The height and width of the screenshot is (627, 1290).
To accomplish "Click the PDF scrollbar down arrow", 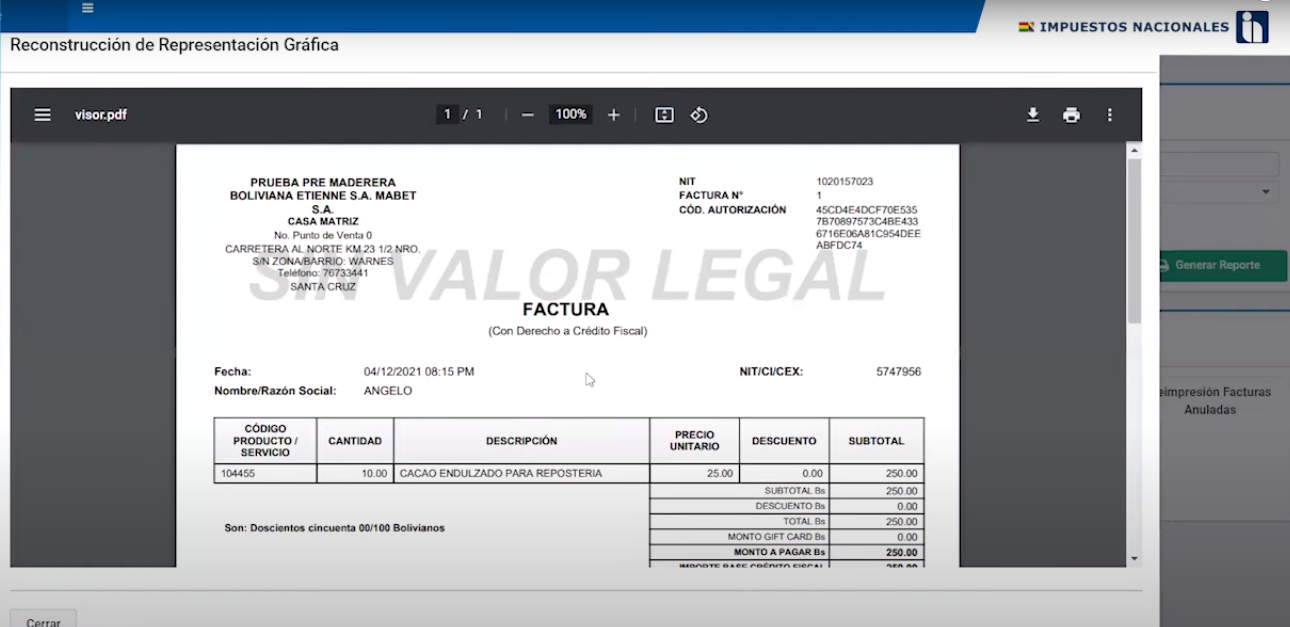I will tap(1134, 558).
